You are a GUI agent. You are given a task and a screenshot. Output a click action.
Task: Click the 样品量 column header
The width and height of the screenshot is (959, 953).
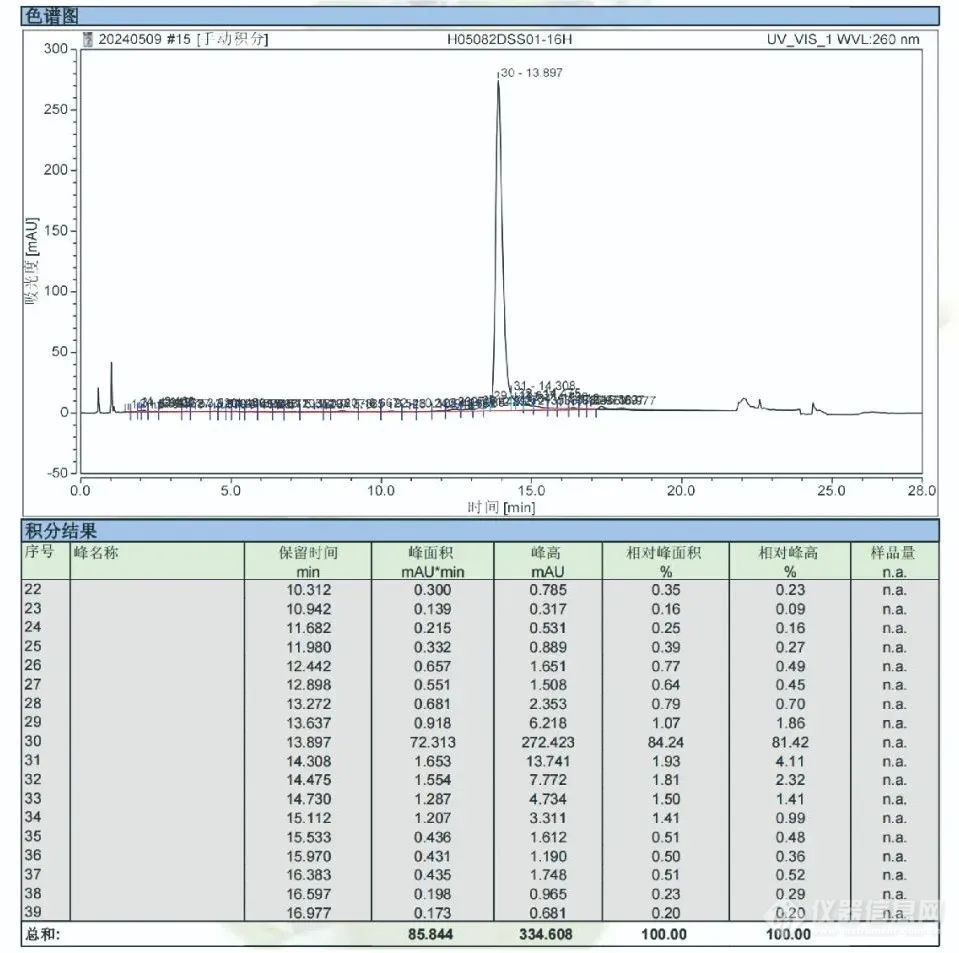click(894, 553)
